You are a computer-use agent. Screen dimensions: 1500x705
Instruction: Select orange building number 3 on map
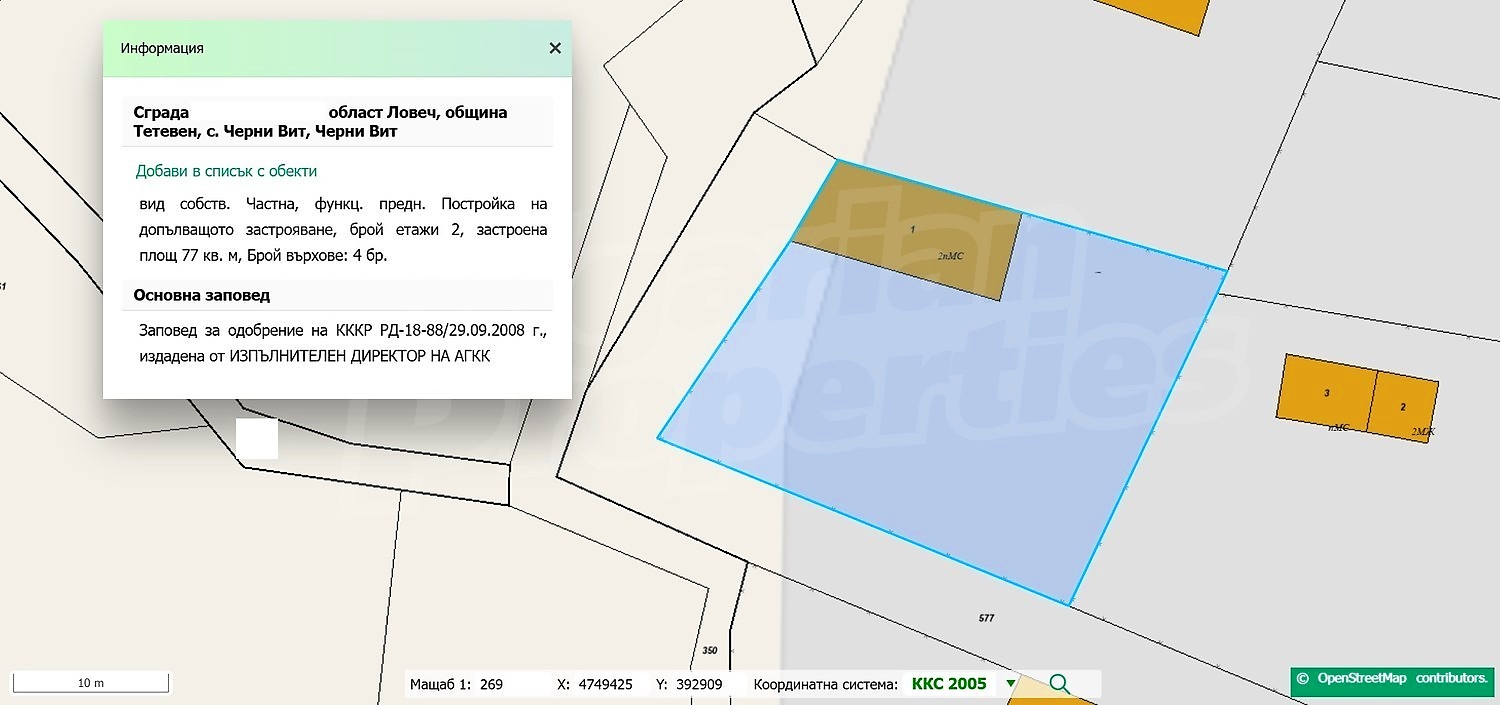coord(1326,394)
